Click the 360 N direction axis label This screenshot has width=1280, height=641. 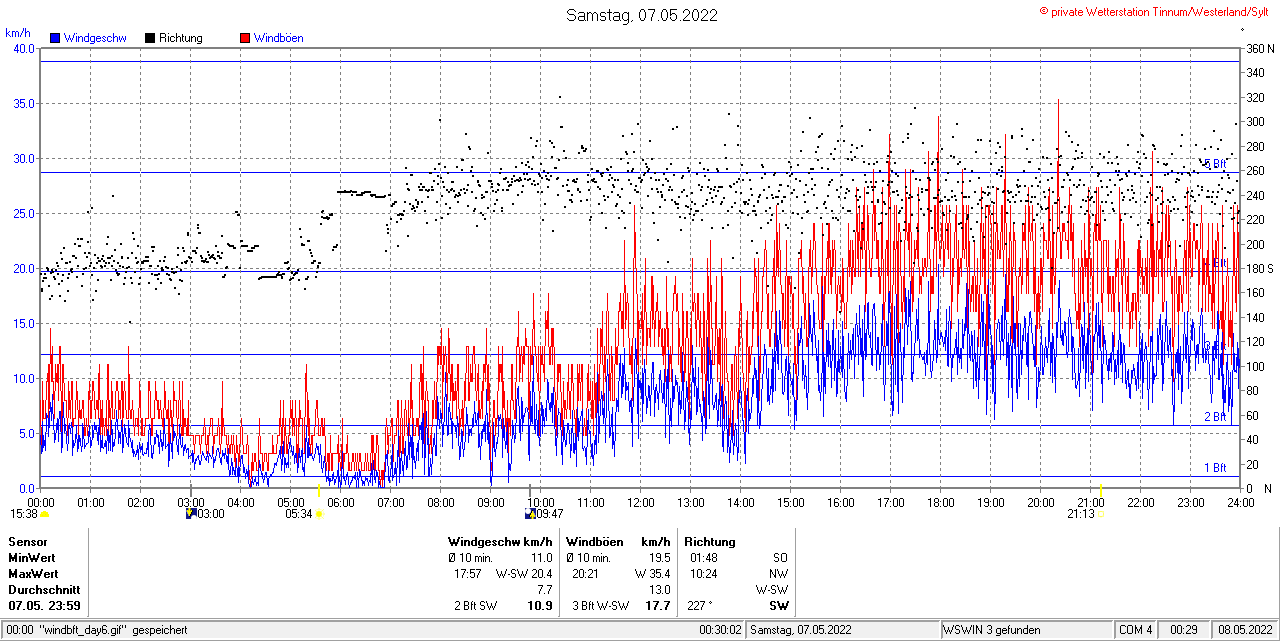pos(1258,49)
